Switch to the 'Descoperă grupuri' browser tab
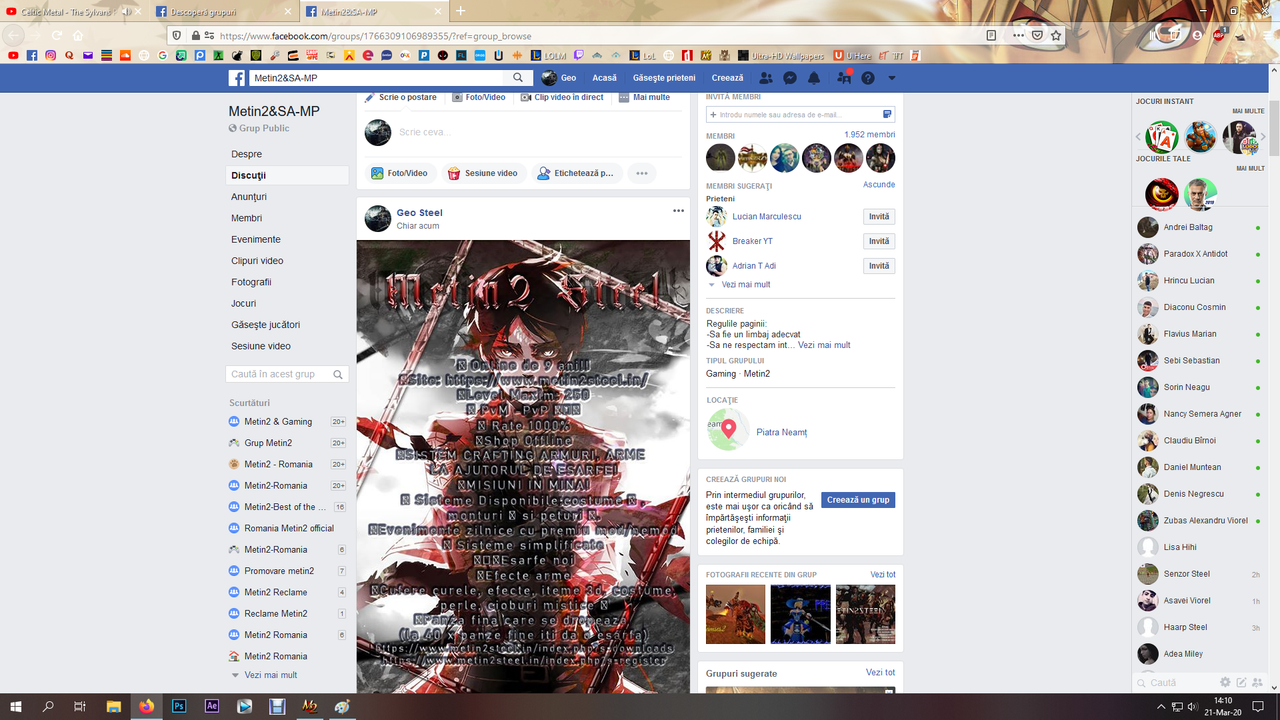 click(x=225, y=11)
